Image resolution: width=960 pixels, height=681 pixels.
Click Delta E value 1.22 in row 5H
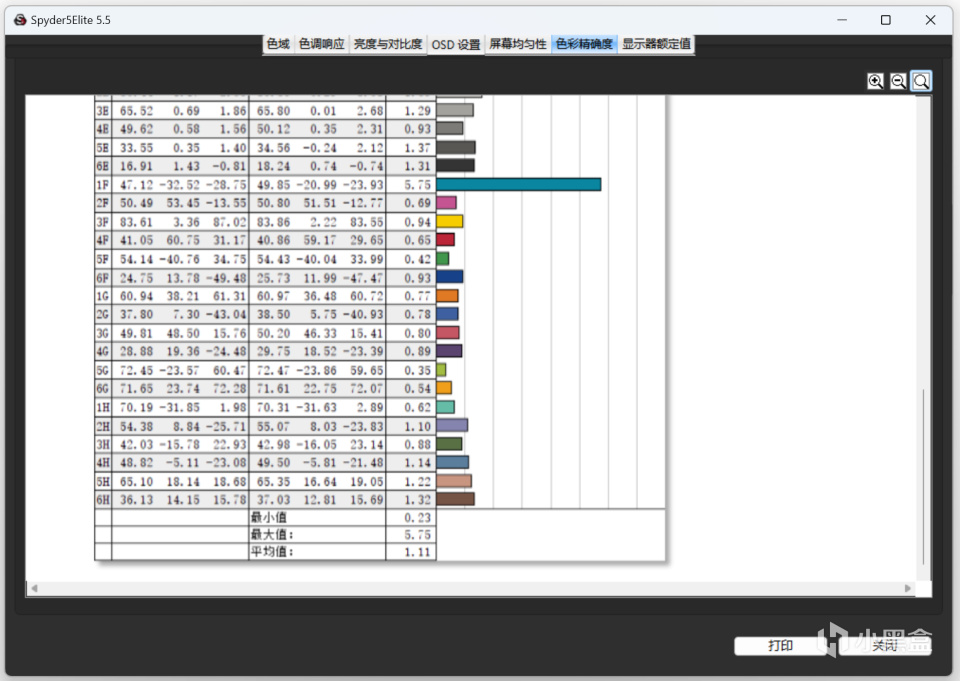pyautogui.click(x=418, y=481)
